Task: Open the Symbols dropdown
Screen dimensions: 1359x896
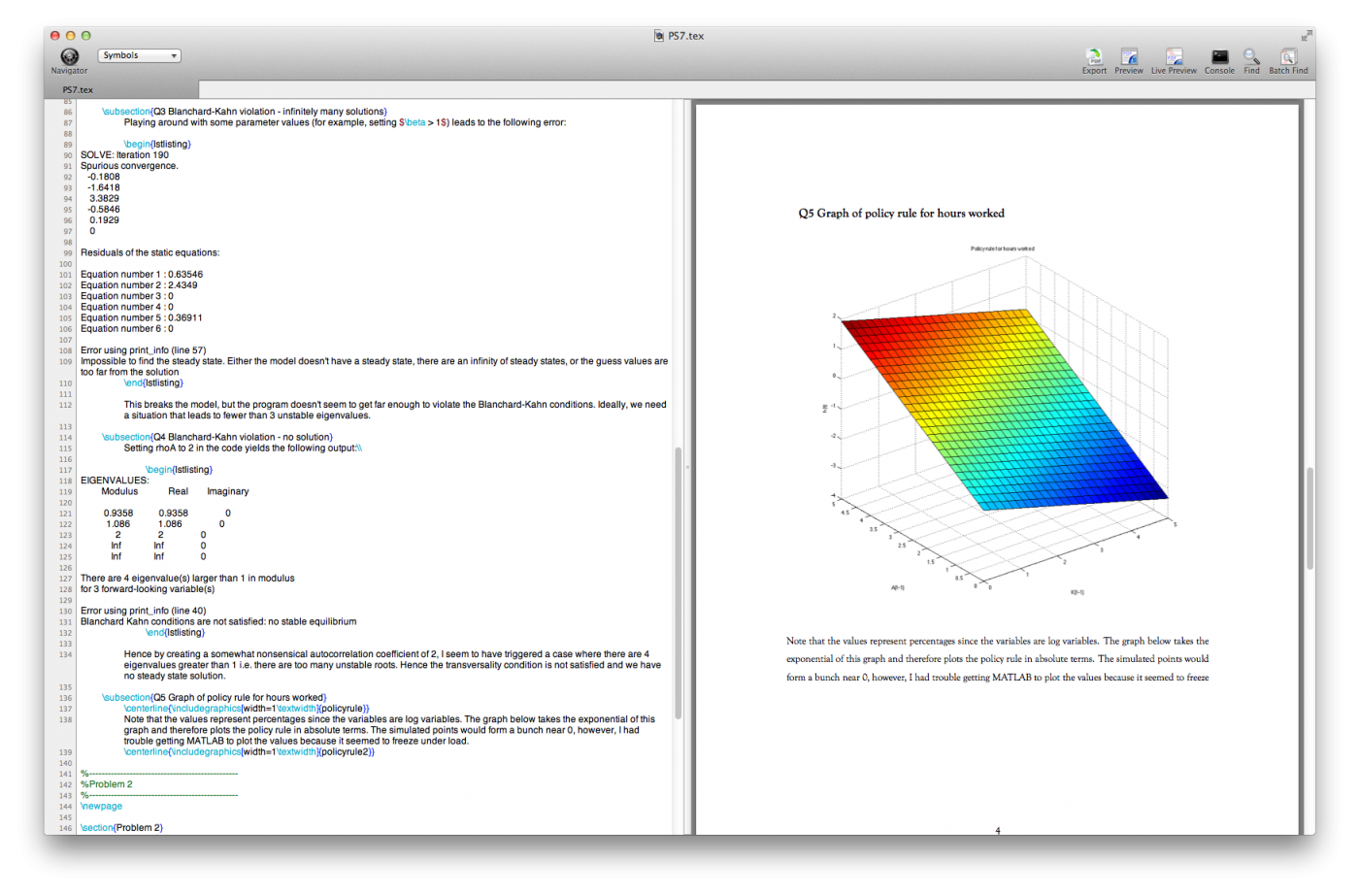Action: point(139,55)
